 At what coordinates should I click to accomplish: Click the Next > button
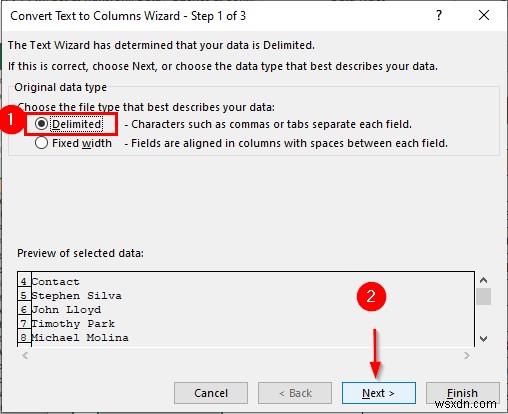coord(379,393)
